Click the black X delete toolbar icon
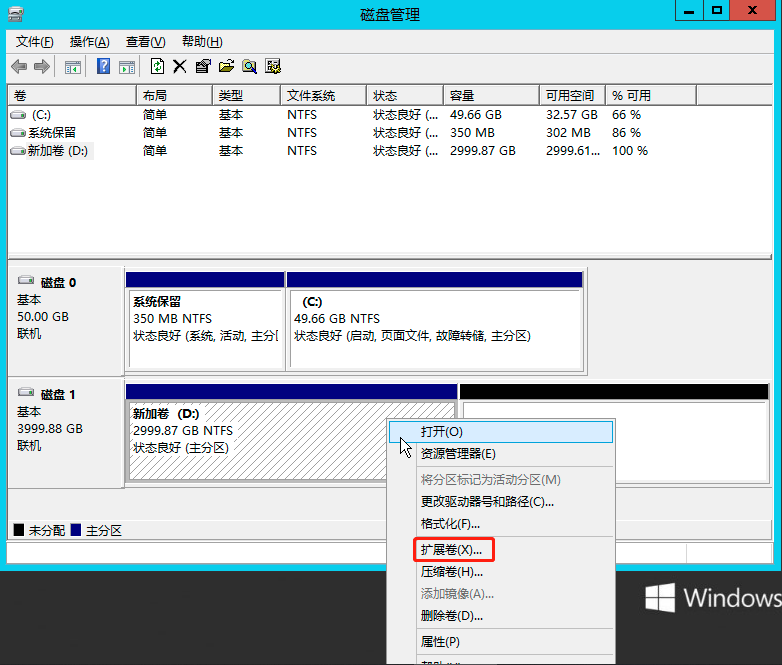Image resolution: width=782 pixels, height=665 pixels. (180, 66)
